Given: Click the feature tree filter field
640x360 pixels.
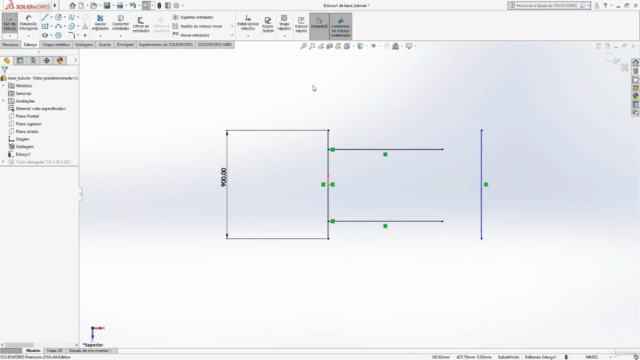Looking at the screenshot, I should 40,70.
